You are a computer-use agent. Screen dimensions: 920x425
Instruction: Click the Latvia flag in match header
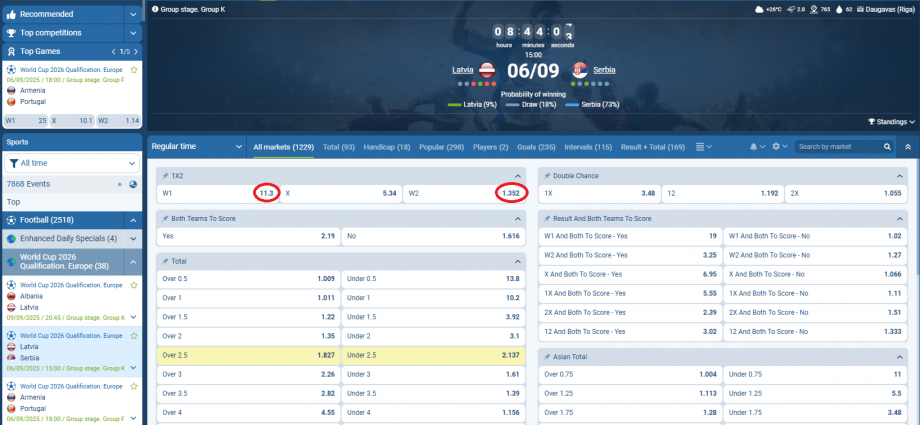coord(488,70)
